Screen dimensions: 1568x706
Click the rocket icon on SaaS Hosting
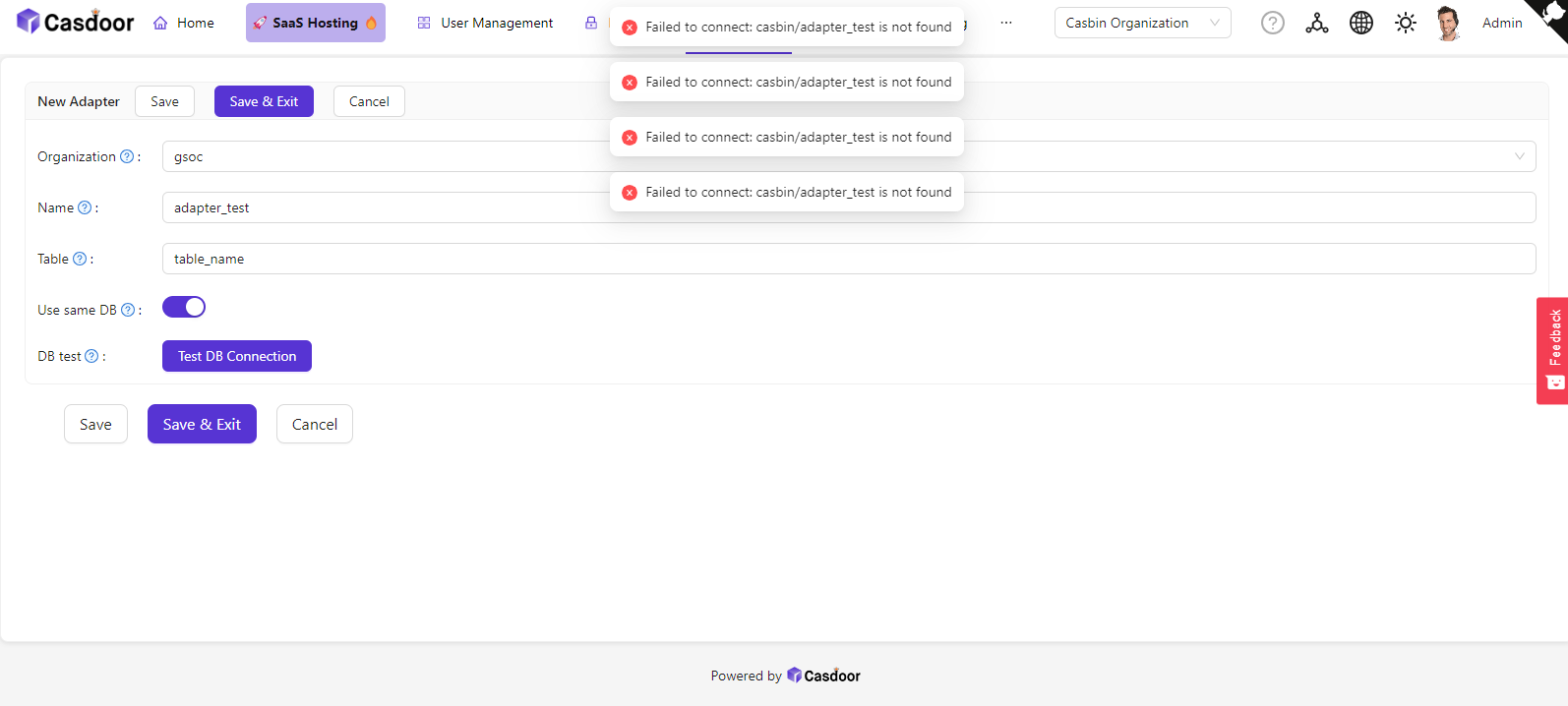pos(260,23)
